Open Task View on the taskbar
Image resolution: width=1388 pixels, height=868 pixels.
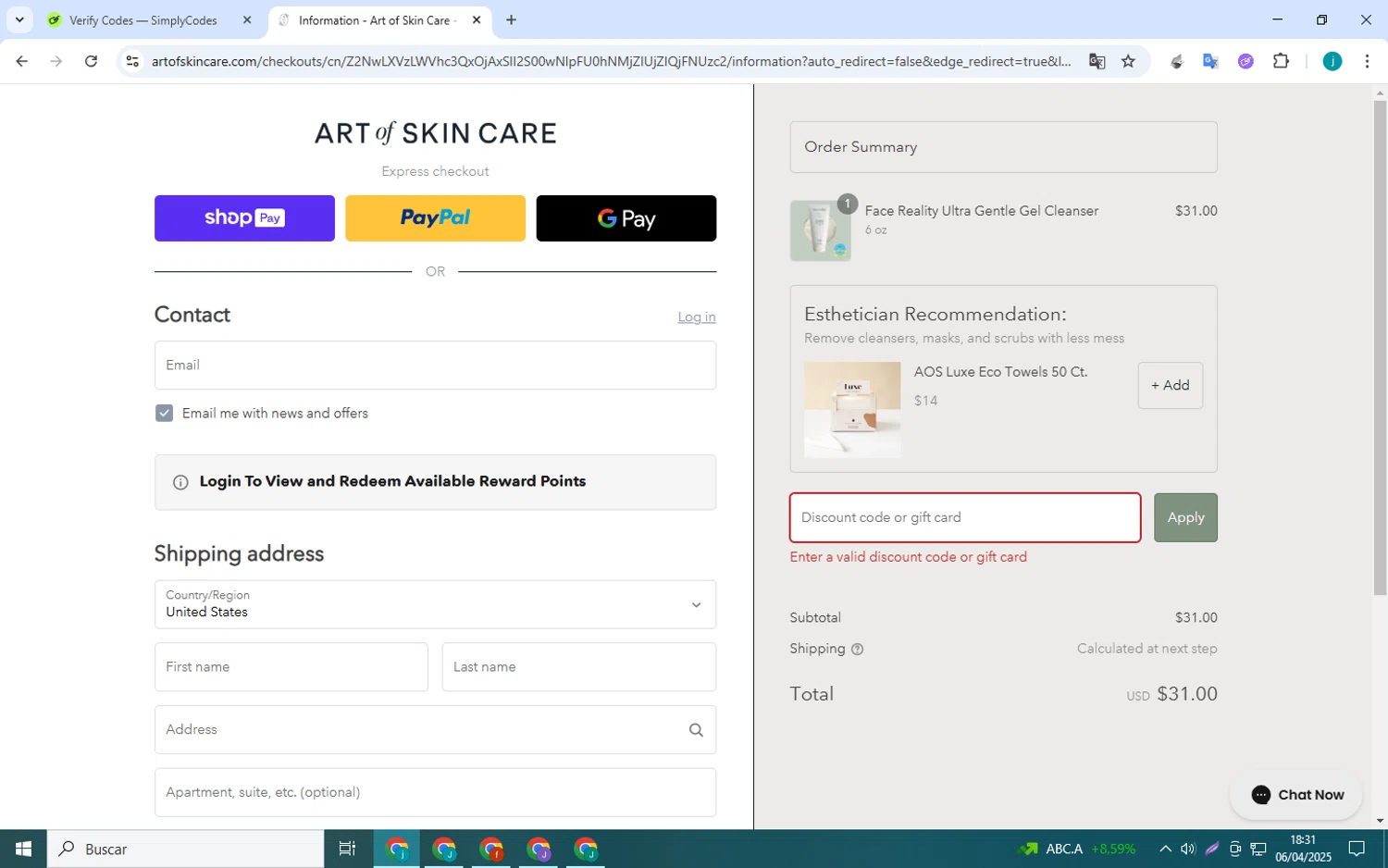click(348, 849)
